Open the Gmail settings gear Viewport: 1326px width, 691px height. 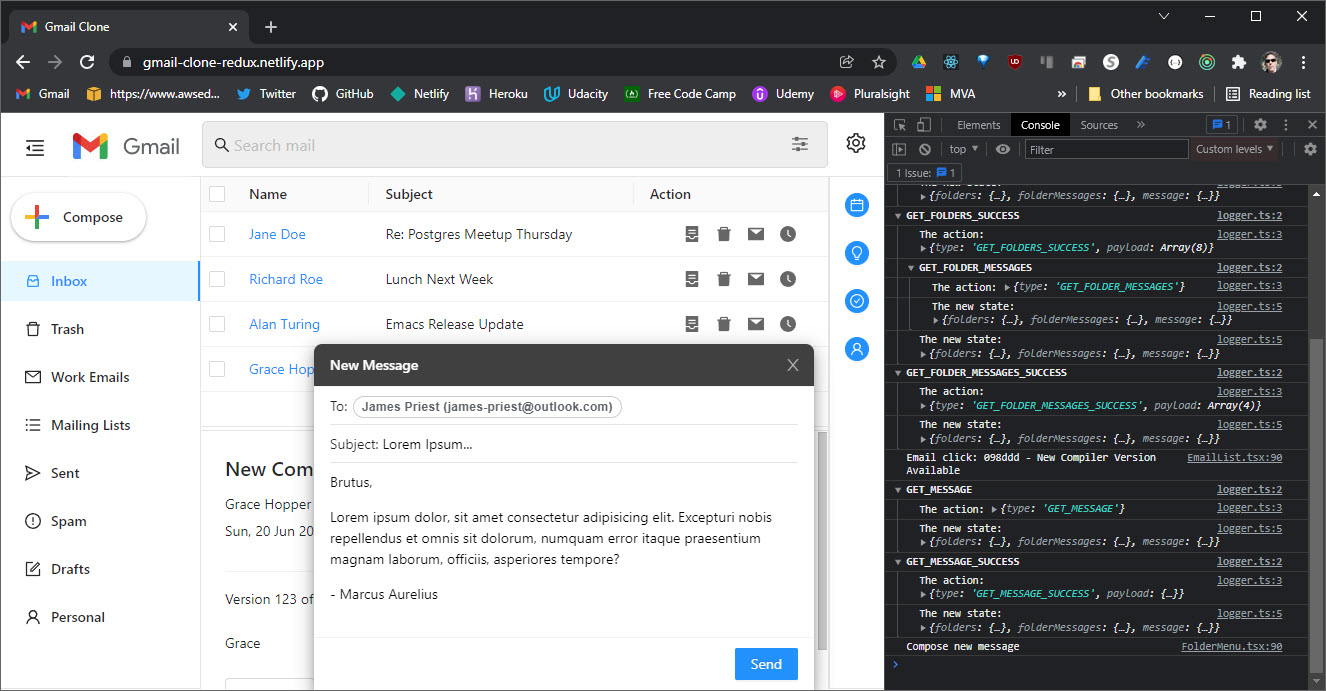tap(855, 143)
